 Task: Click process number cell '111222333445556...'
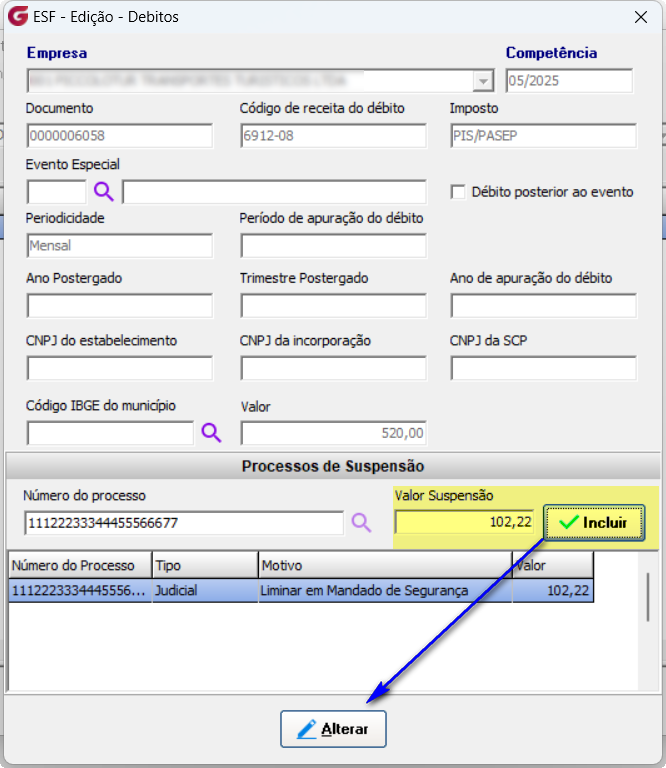[80, 591]
